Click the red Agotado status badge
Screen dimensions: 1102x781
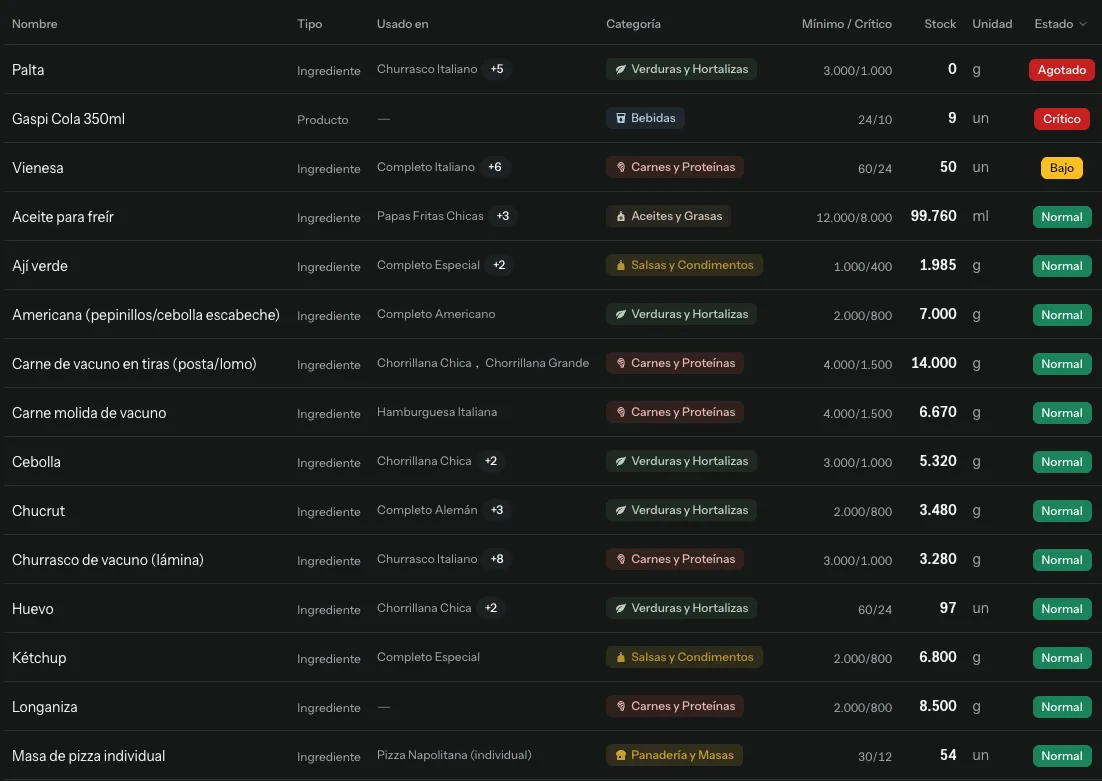point(1061,70)
